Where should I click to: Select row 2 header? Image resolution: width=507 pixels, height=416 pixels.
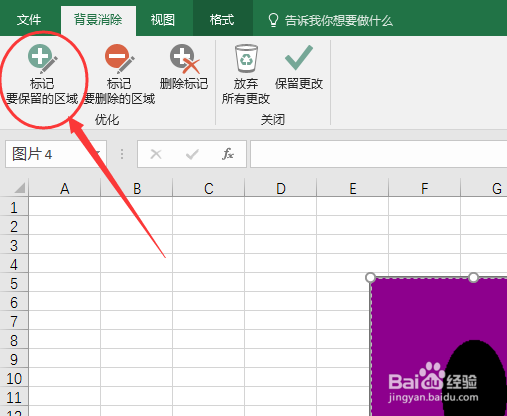[x=14, y=226]
